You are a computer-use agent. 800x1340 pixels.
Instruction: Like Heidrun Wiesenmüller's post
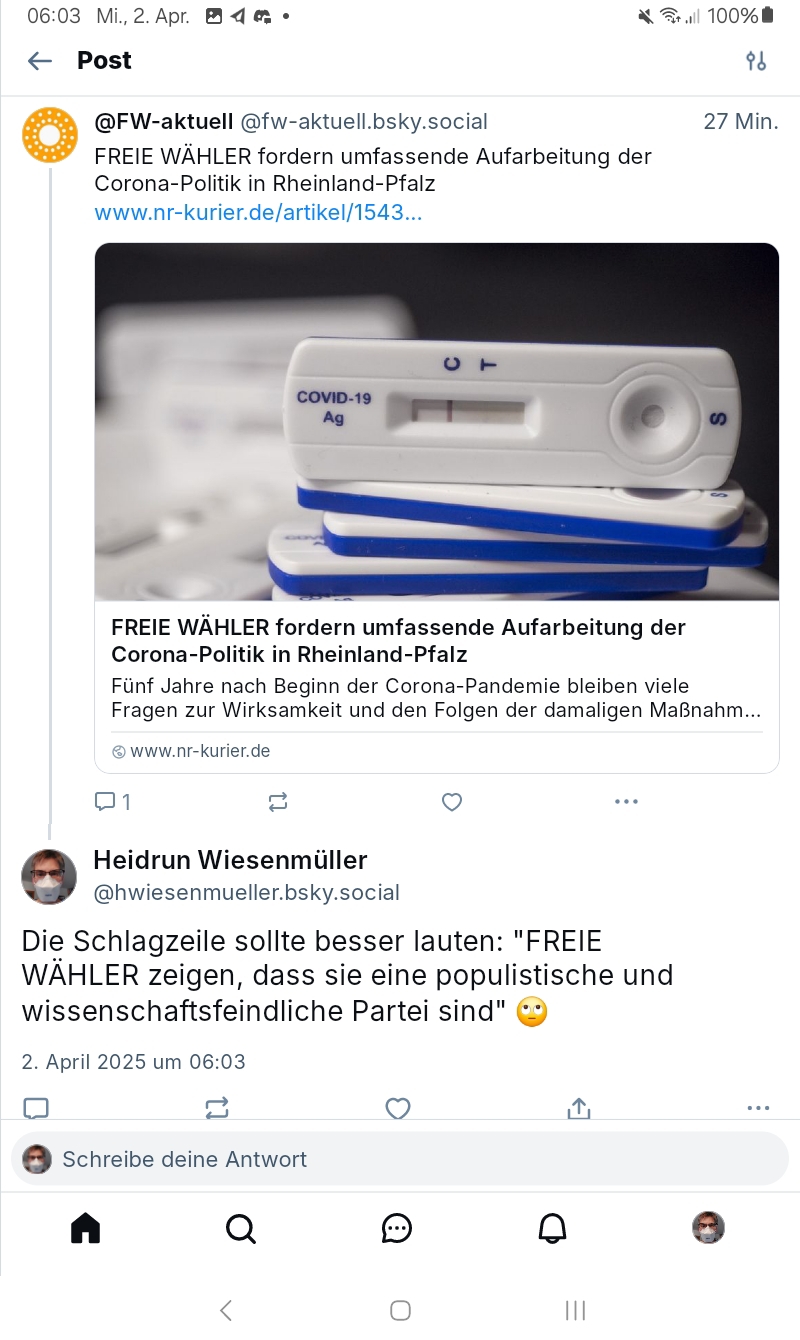pos(398,1107)
